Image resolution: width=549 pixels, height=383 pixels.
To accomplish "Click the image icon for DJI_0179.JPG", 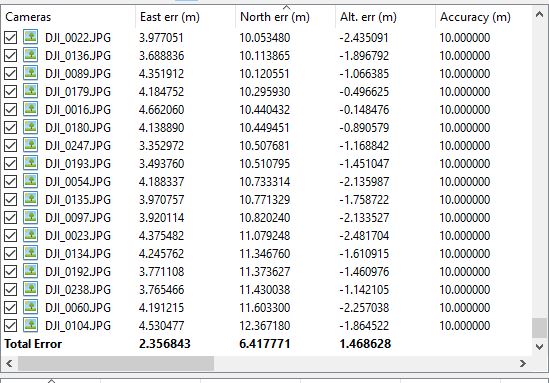I will (30, 91).
